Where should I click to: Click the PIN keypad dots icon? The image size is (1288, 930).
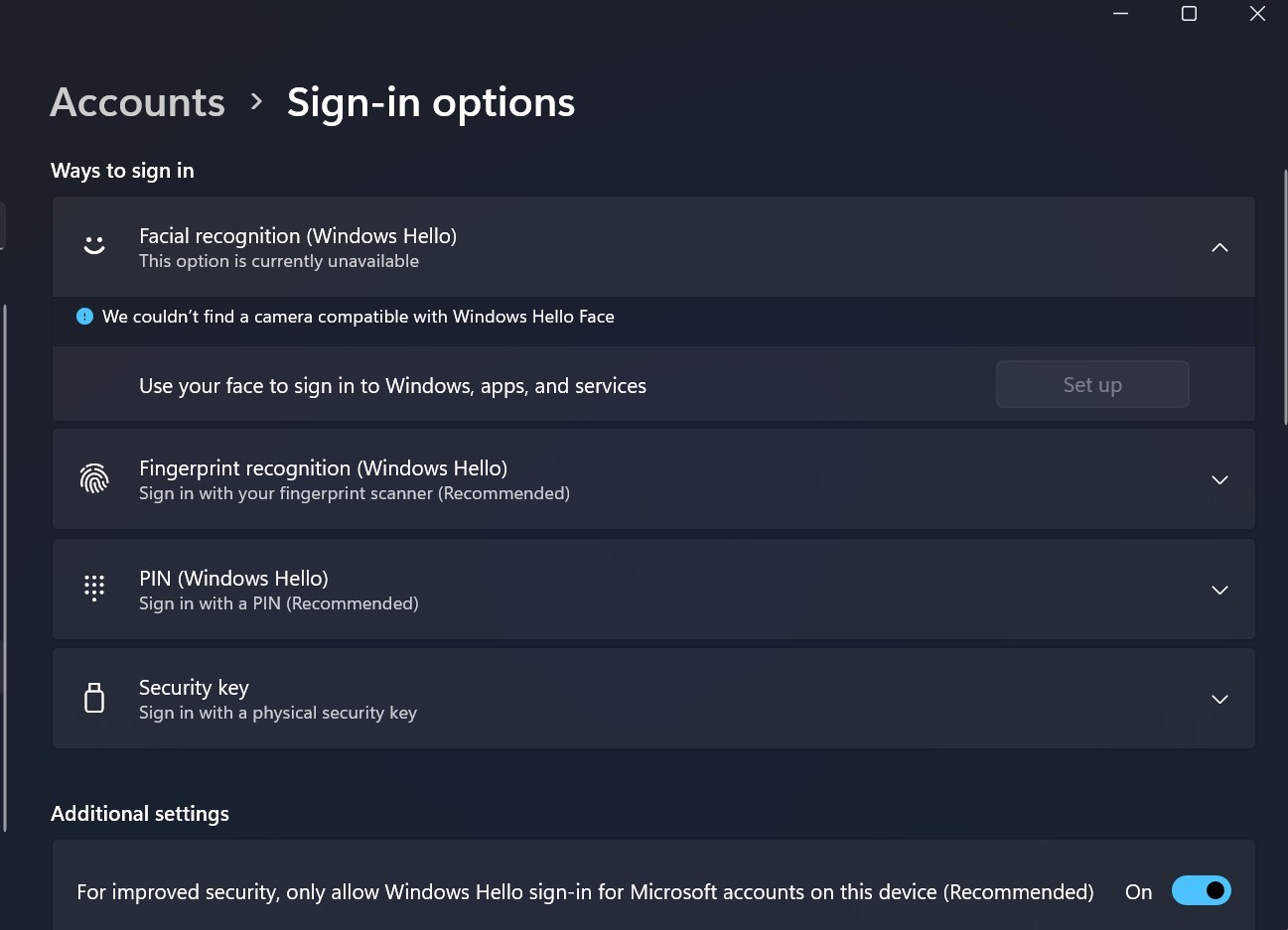click(x=94, y=589)
